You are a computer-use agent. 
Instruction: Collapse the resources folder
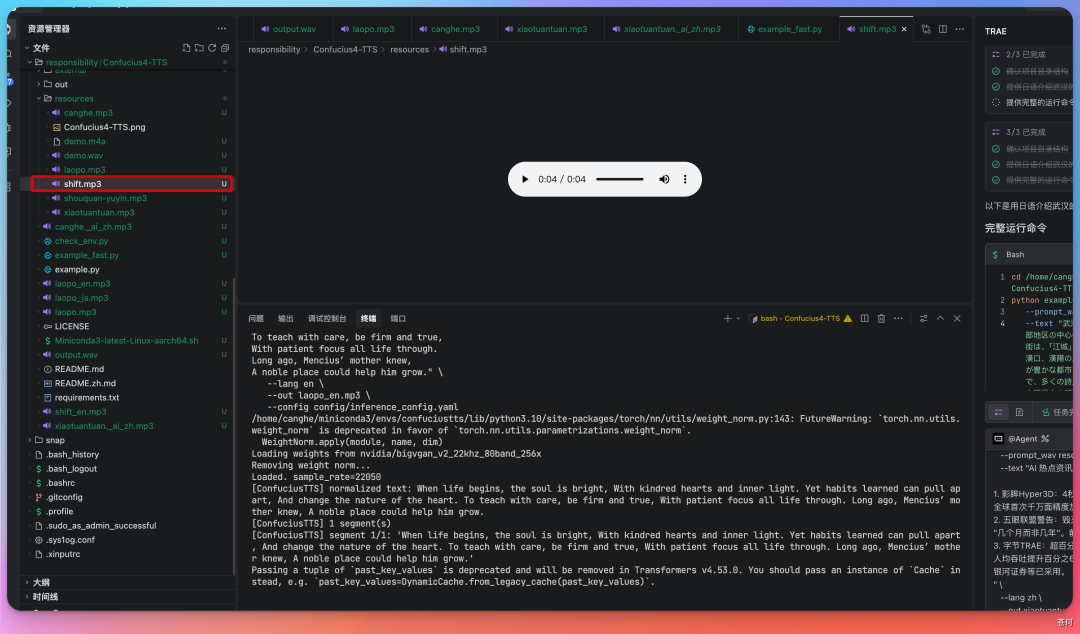[39, 99]
